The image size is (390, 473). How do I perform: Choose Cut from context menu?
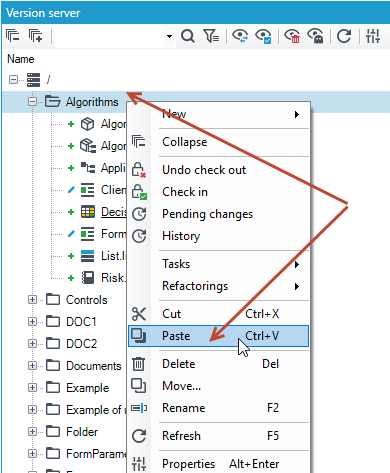pyautogui.click(x=219, y=314)
